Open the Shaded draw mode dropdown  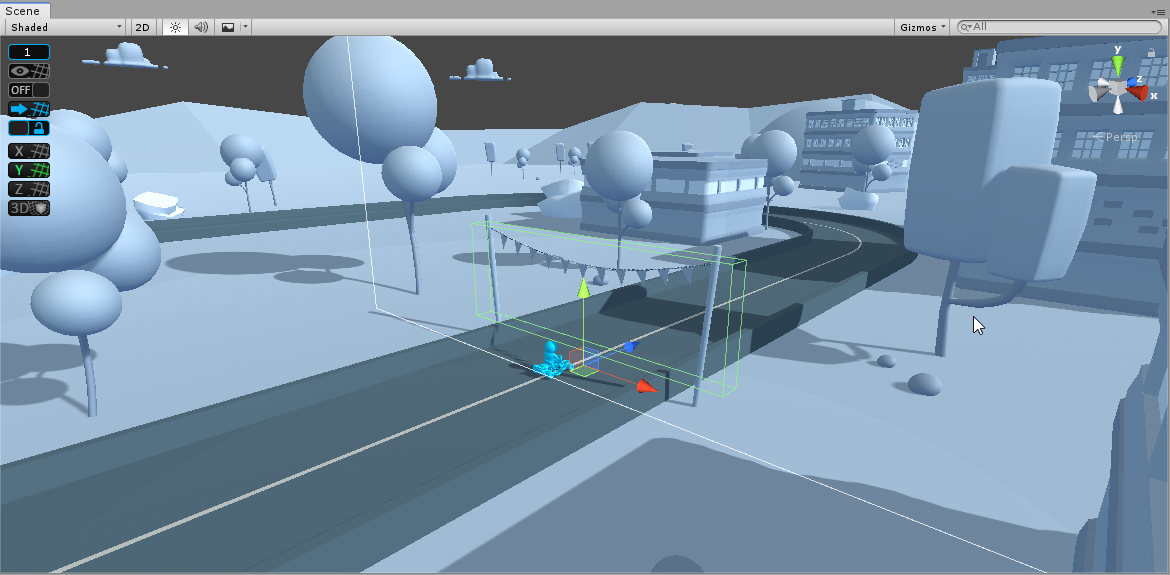point(66,27)
